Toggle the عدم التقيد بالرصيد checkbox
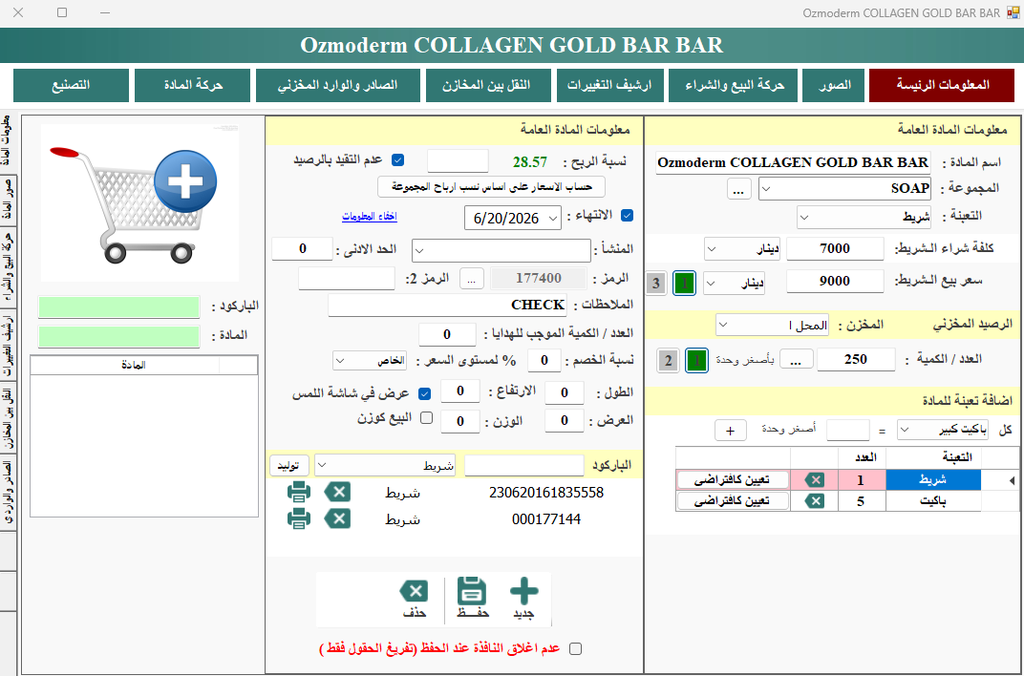1024x676 pixels. click(399, 159)
